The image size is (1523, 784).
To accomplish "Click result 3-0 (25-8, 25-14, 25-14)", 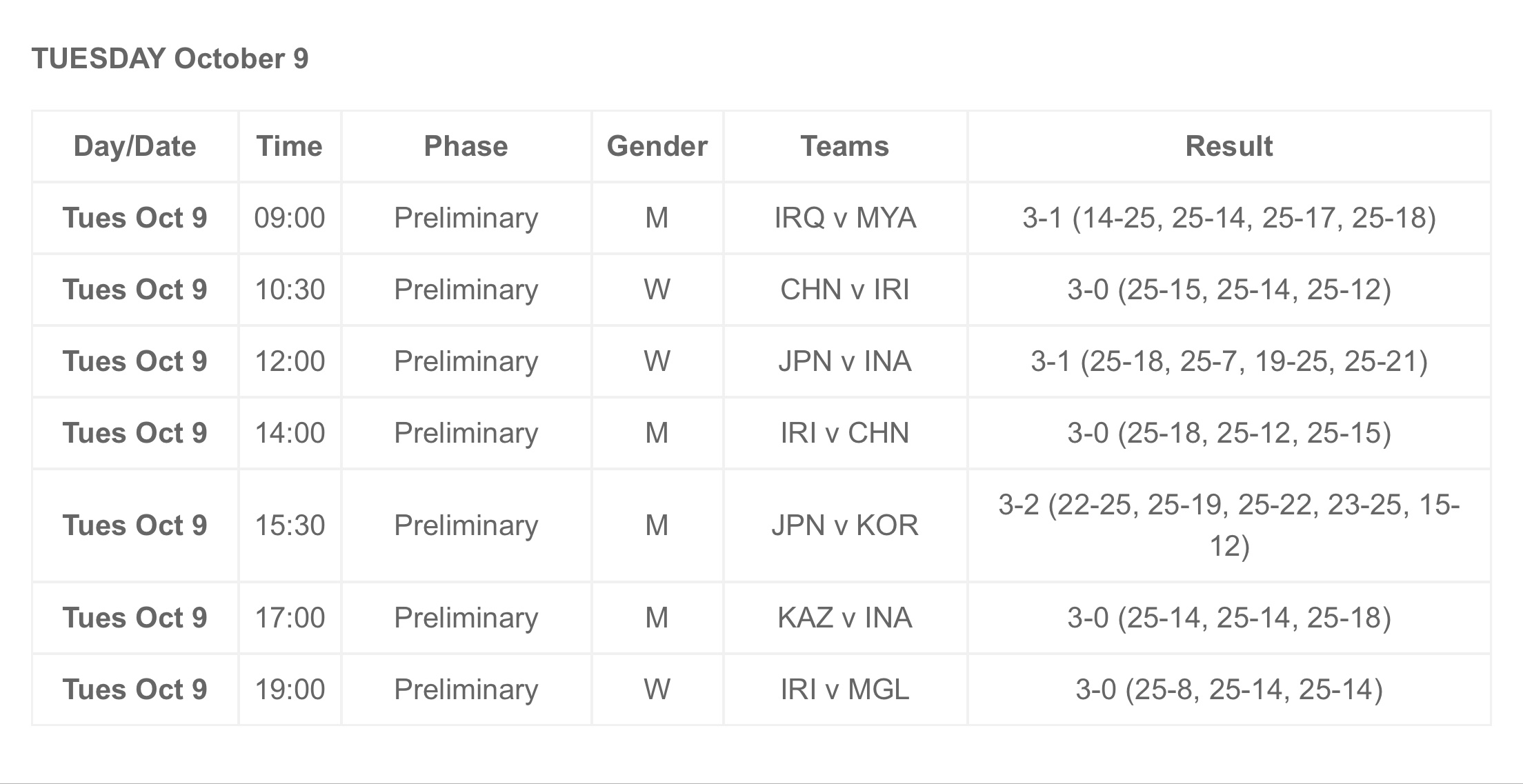I will coord(1229,690).
